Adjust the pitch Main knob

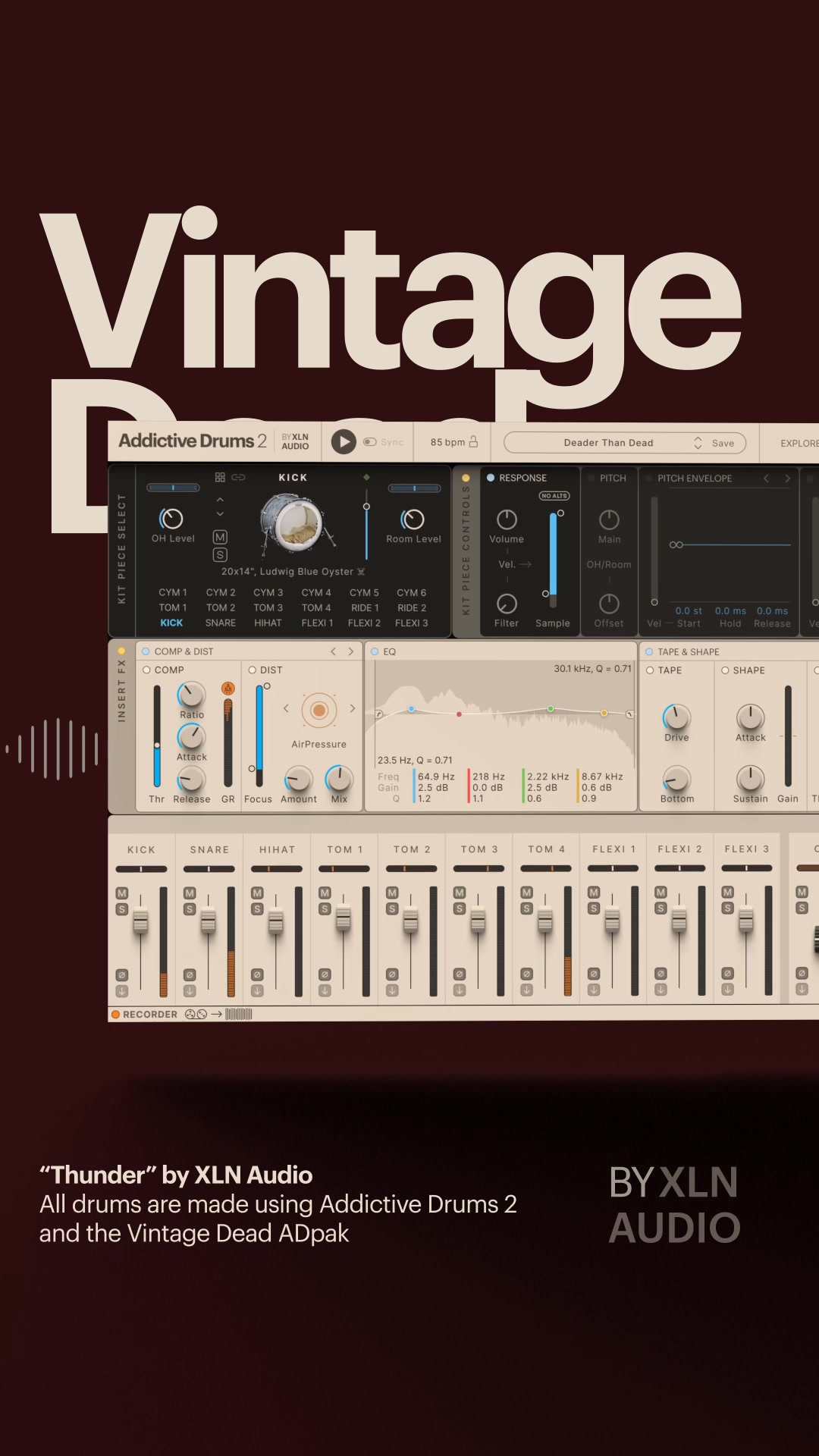click(x=609, y=519)
